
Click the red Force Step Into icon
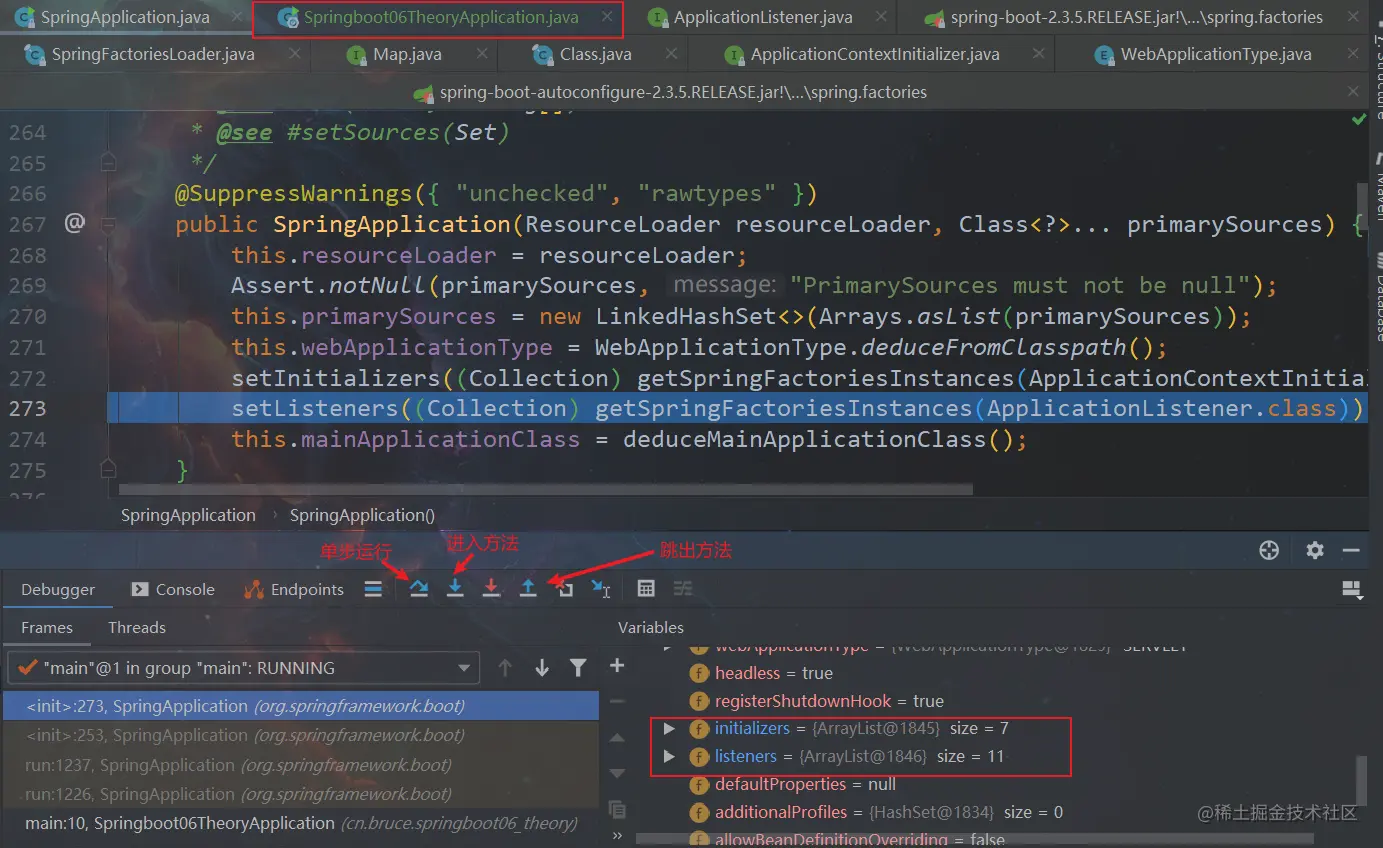point(491,589)
